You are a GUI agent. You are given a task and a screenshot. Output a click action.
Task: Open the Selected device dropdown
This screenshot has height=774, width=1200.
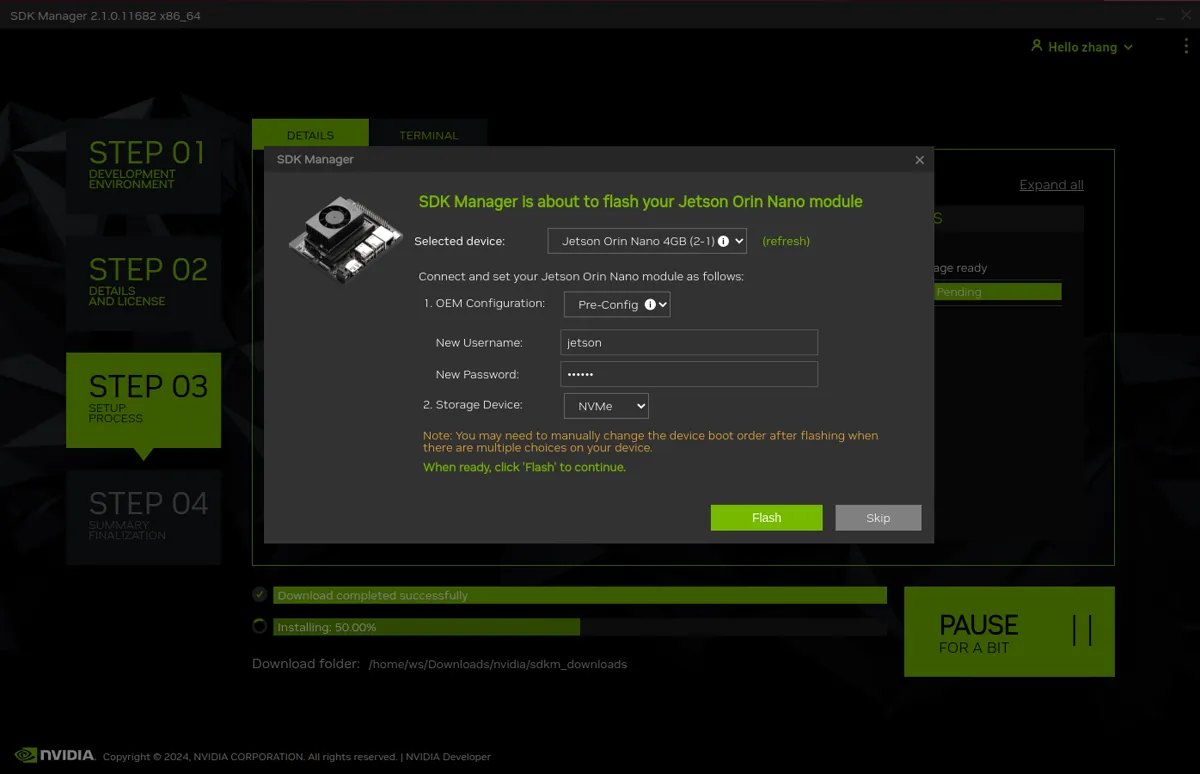coord(647,241)
